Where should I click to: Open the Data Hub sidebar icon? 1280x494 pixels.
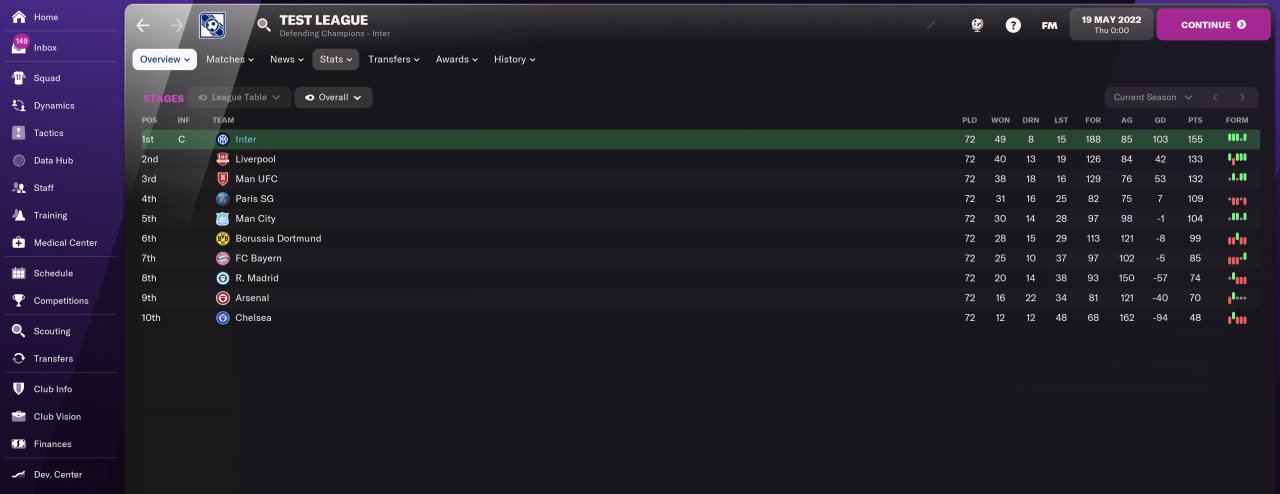pyautogui.click(x=18, y=160)
